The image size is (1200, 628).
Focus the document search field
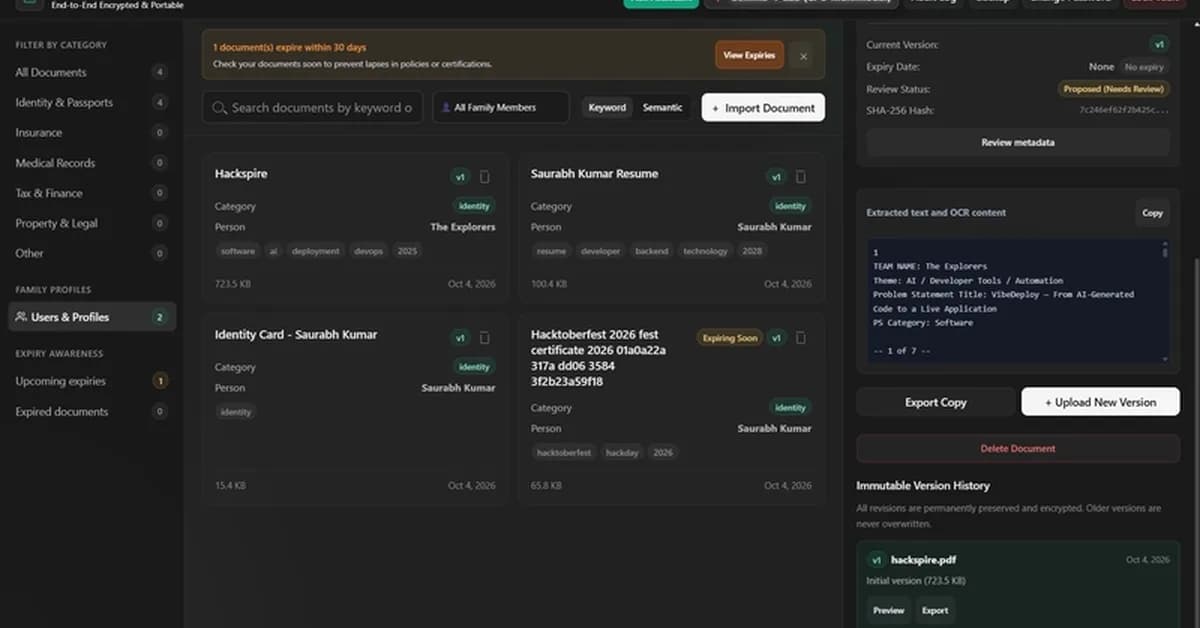(312, 108)
